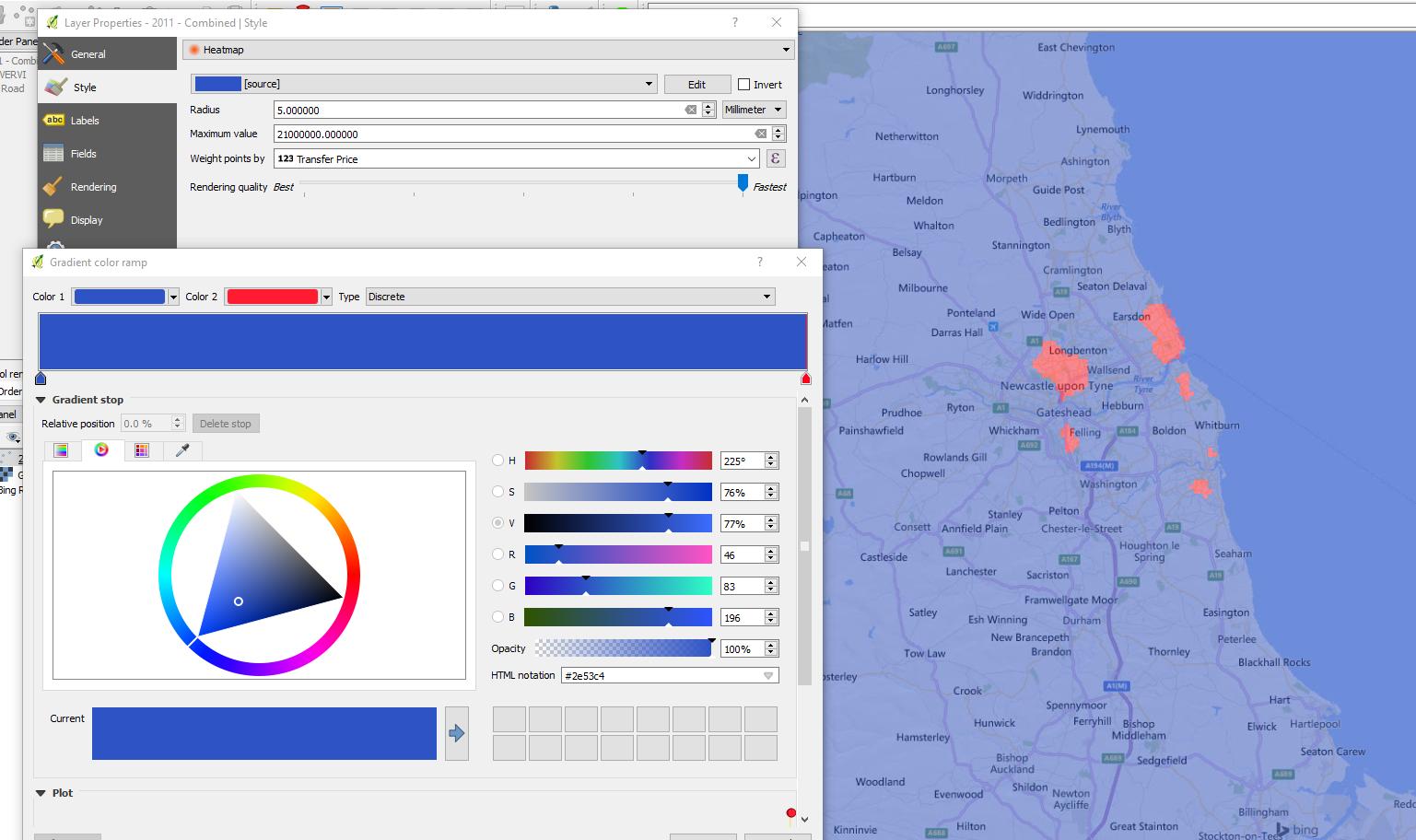The width and height of the screenshot is (1416, 840).
Task: Open the Color 1 blue swatch button
Action: 120,297
